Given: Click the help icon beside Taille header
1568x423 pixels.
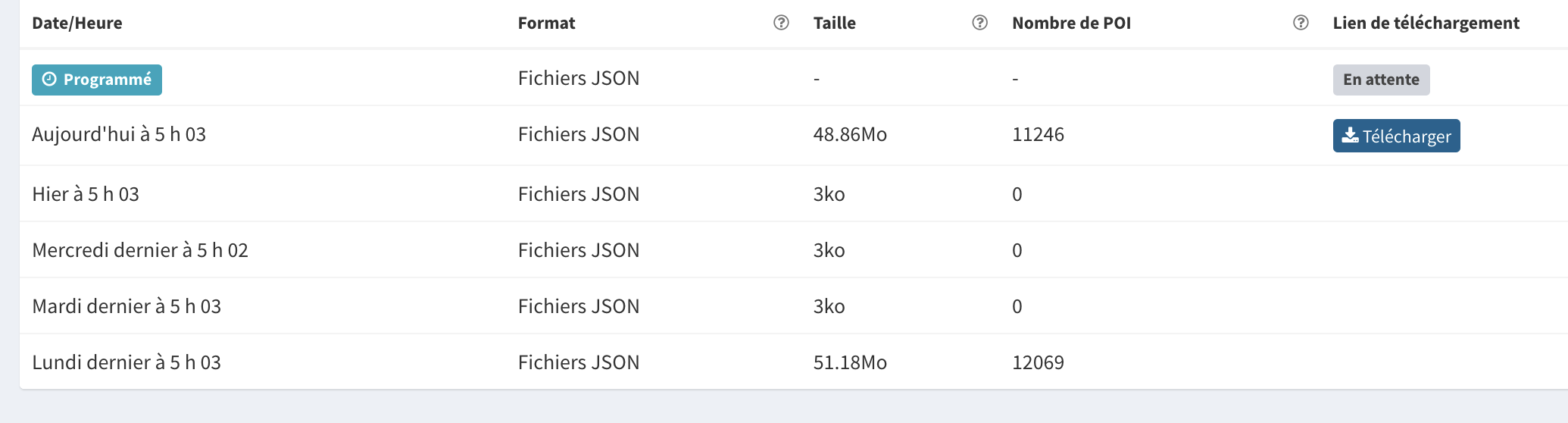Looking at the screenshot, I should coord(979,23).
